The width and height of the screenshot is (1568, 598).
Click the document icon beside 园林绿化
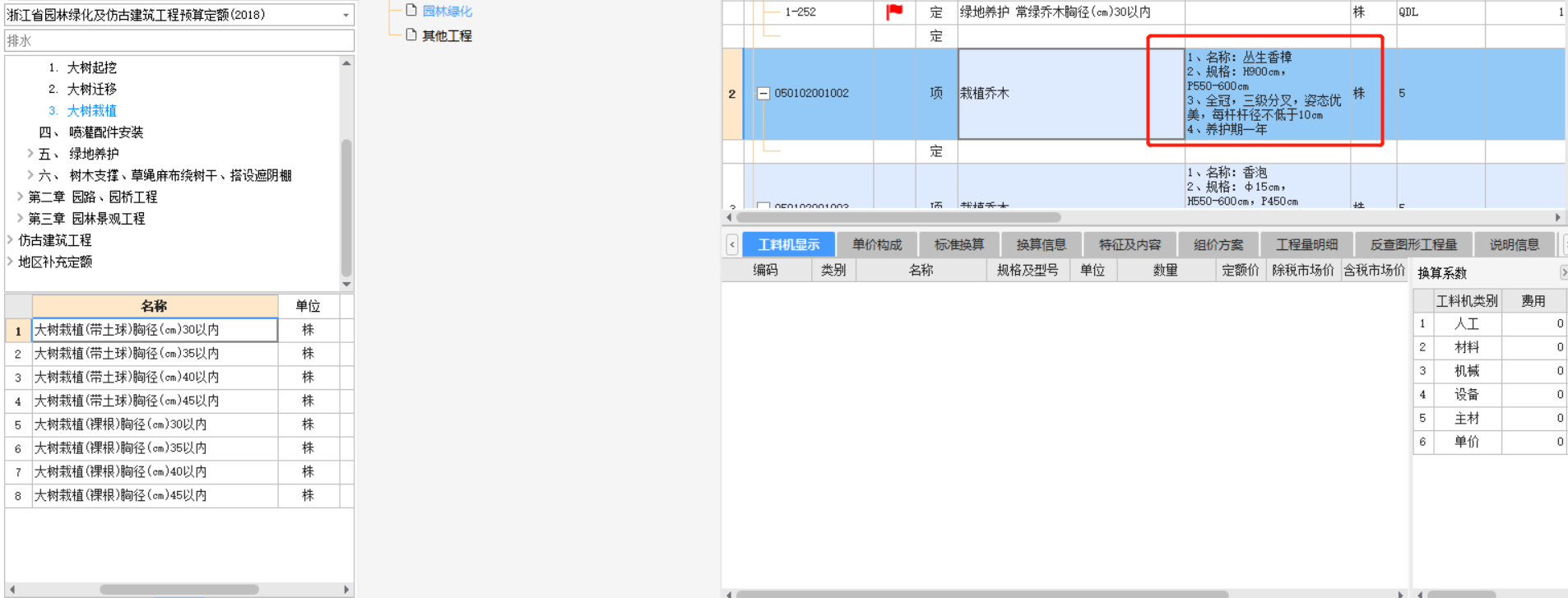(411, 11)
